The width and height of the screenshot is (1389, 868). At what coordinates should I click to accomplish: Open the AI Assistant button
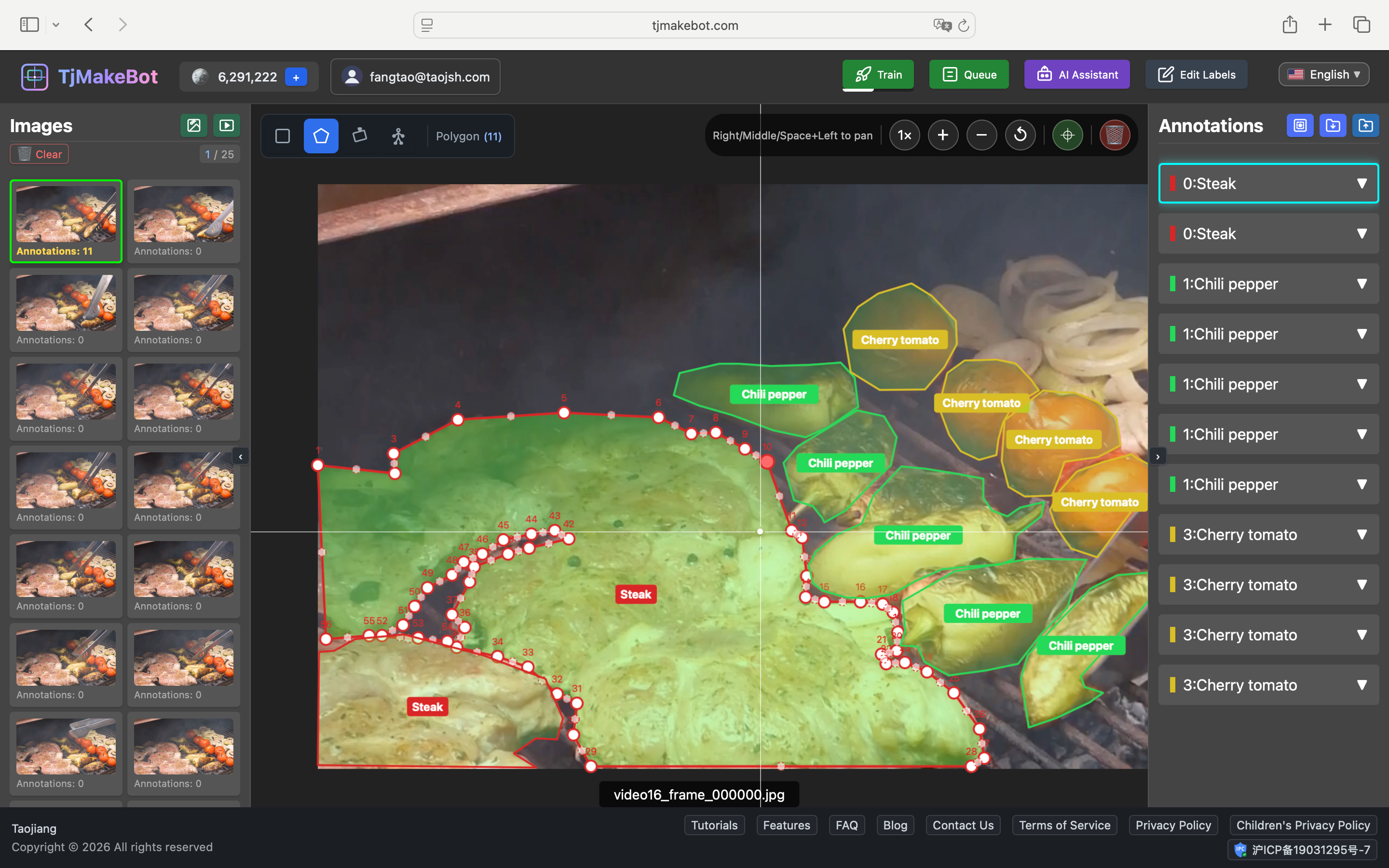(1077, 75)
